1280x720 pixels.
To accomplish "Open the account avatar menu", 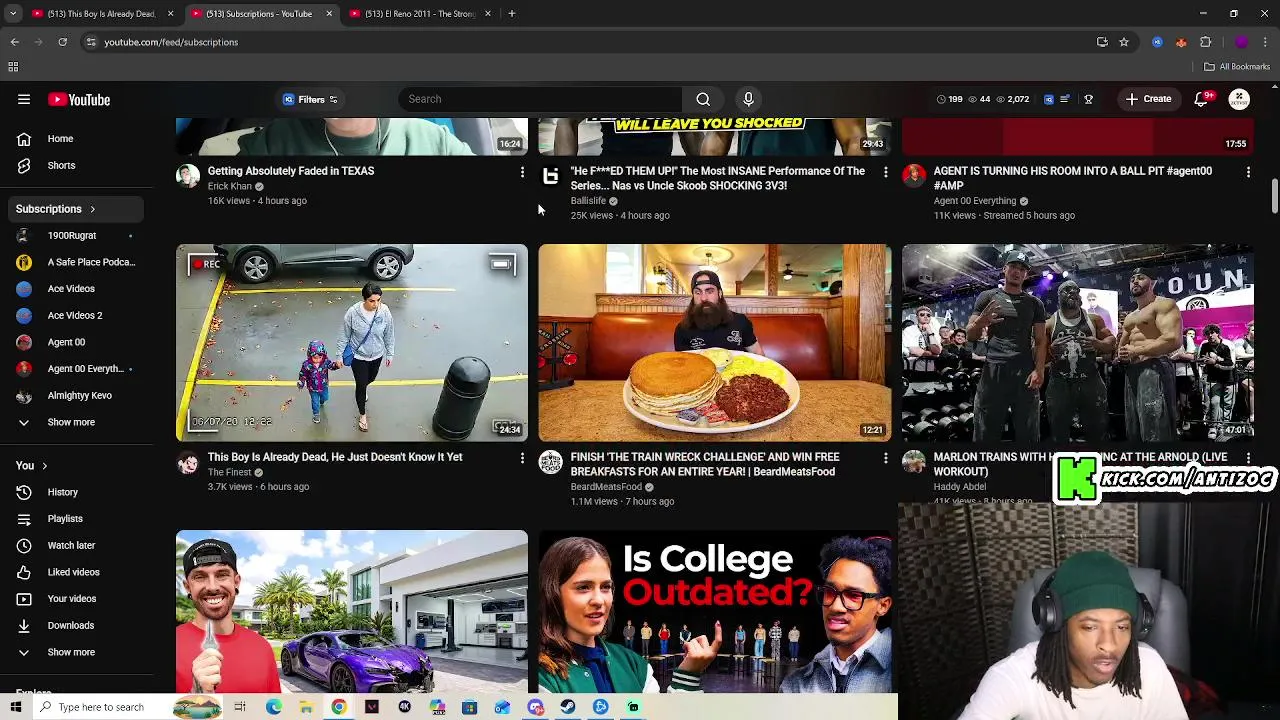I will pos(1239,99).
